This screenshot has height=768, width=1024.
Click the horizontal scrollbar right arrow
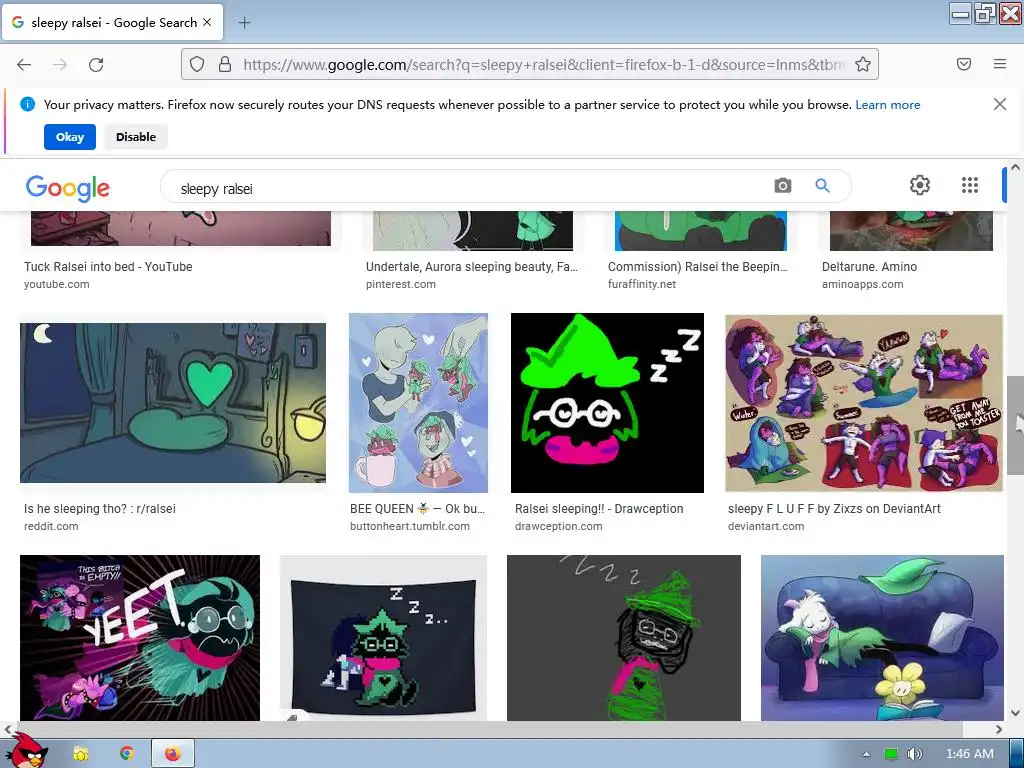[999, 729]
